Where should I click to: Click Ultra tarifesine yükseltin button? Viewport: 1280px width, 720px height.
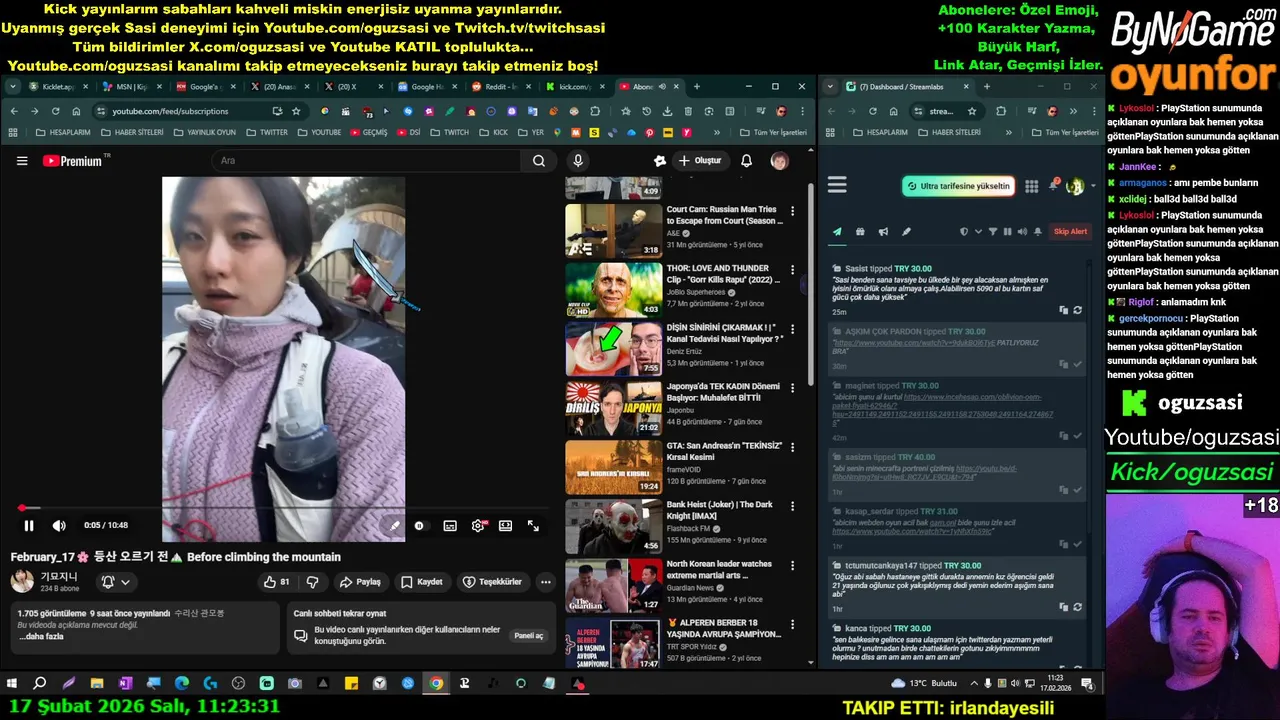pyautogui.click(x=958, y=186)
